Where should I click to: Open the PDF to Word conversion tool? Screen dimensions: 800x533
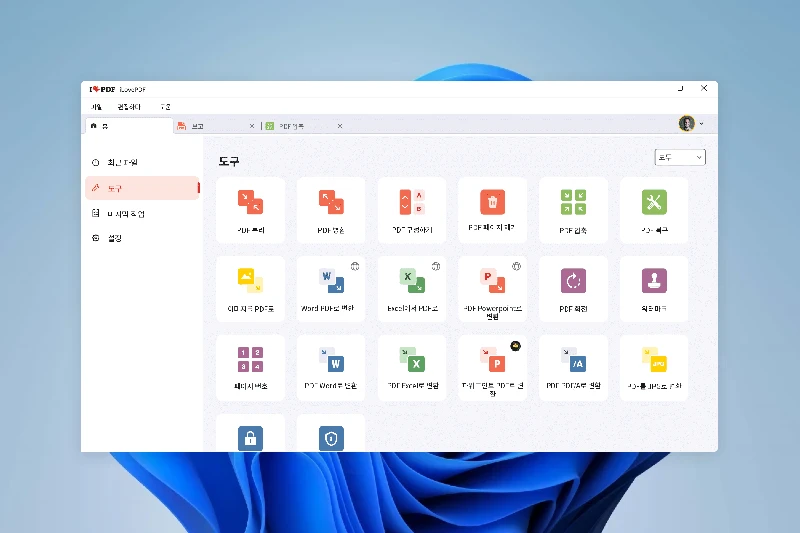click(331, 368)
